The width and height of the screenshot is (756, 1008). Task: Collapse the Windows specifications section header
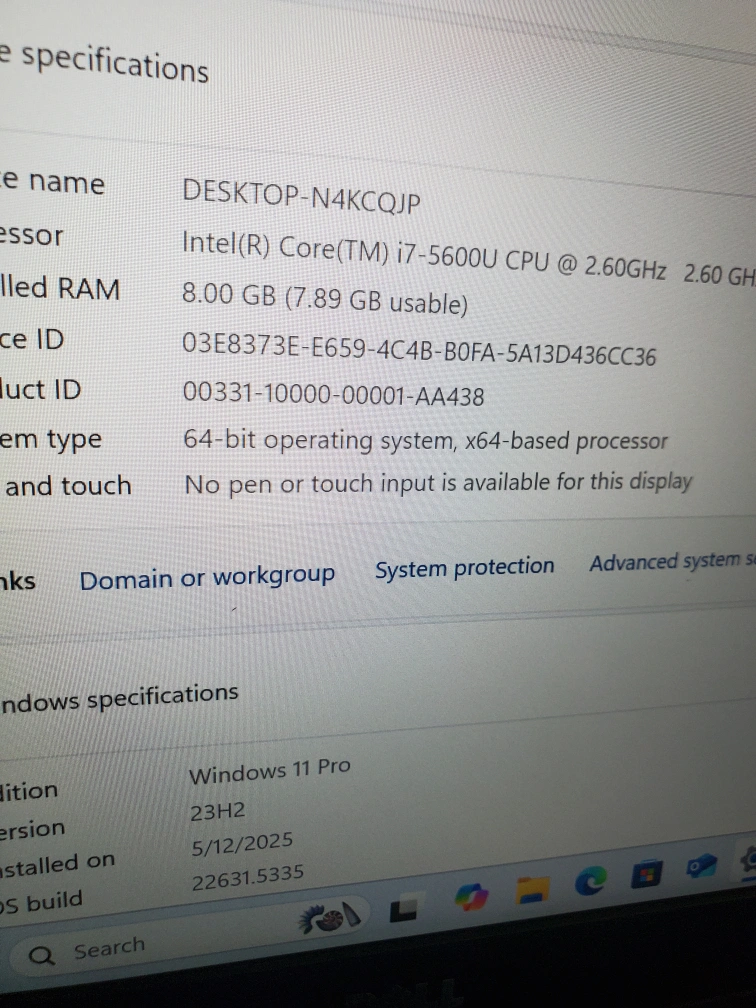click(118, 696)
